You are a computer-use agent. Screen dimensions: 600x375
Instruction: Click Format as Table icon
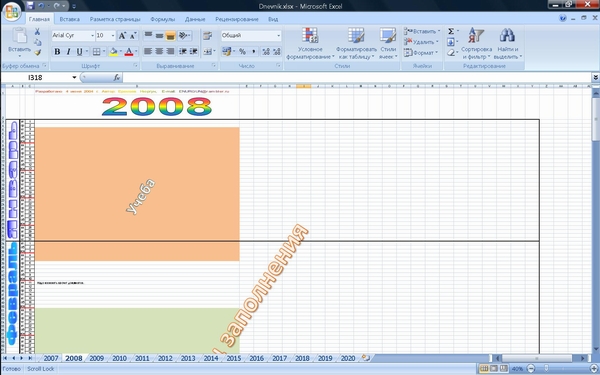coord(356,36)
